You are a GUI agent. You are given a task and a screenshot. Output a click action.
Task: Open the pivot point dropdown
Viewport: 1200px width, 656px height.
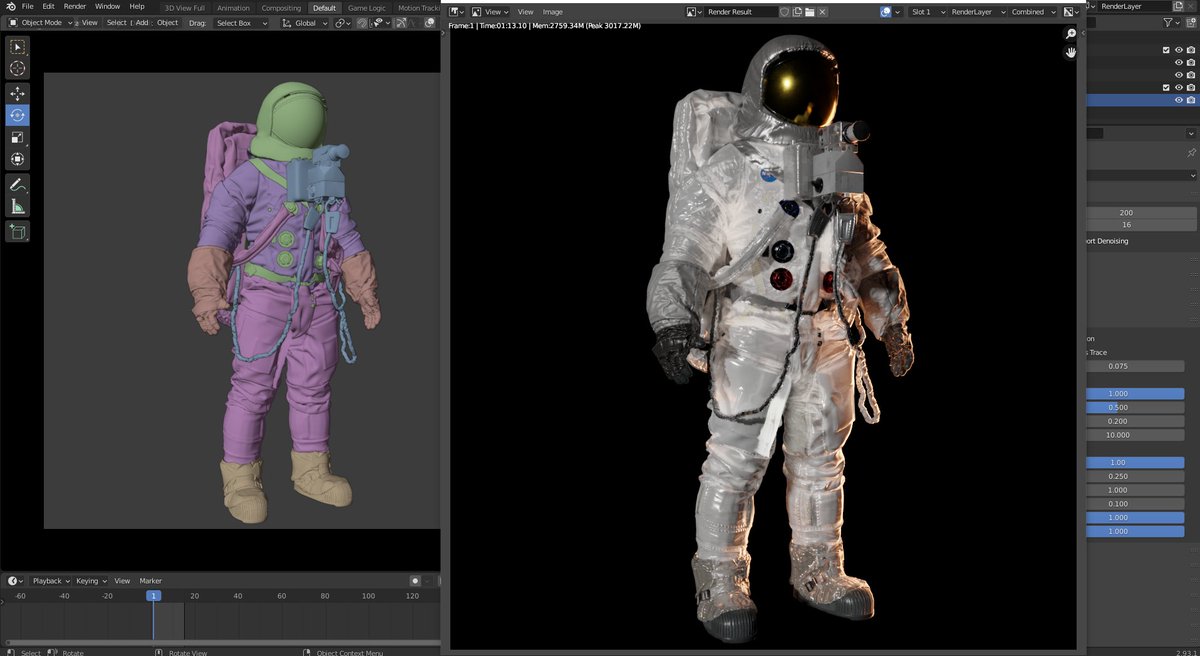coord(343,22)
